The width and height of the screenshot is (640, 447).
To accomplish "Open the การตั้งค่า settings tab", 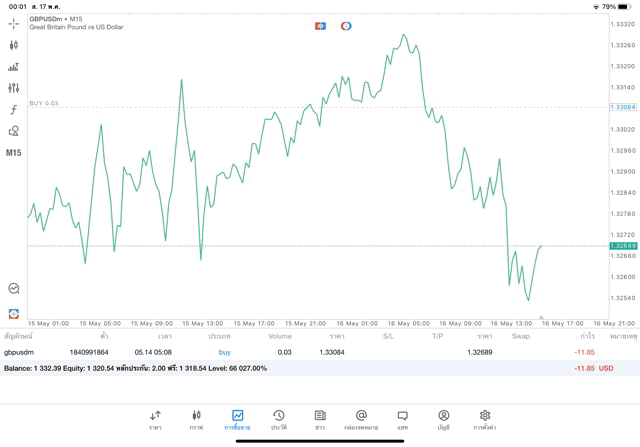I will pos(485,419).
